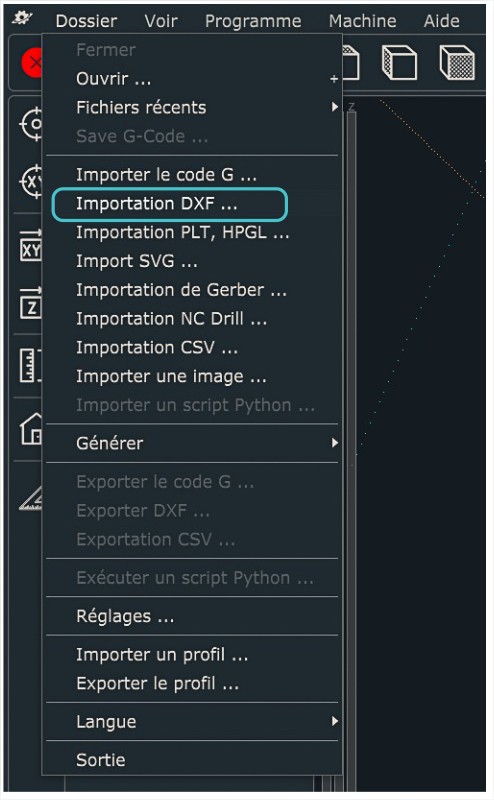Viewport: 494px width, 800px height.
Task: Click the XY offset icon in sidebar
Action: [x=31, y=247]
